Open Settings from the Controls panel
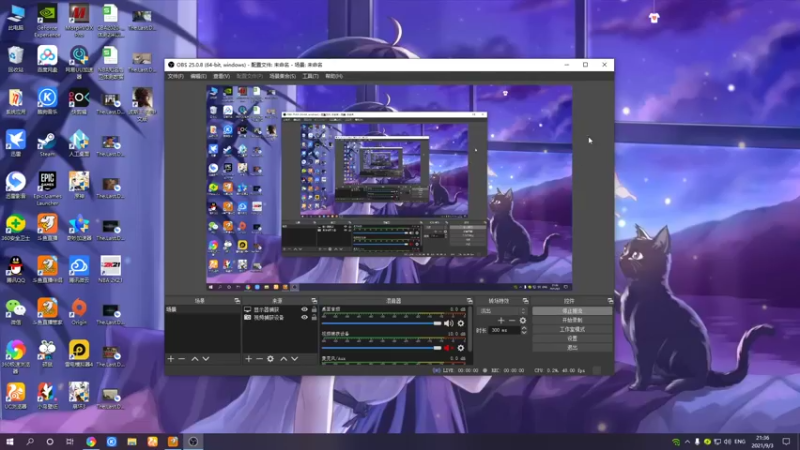 [572, 338]
